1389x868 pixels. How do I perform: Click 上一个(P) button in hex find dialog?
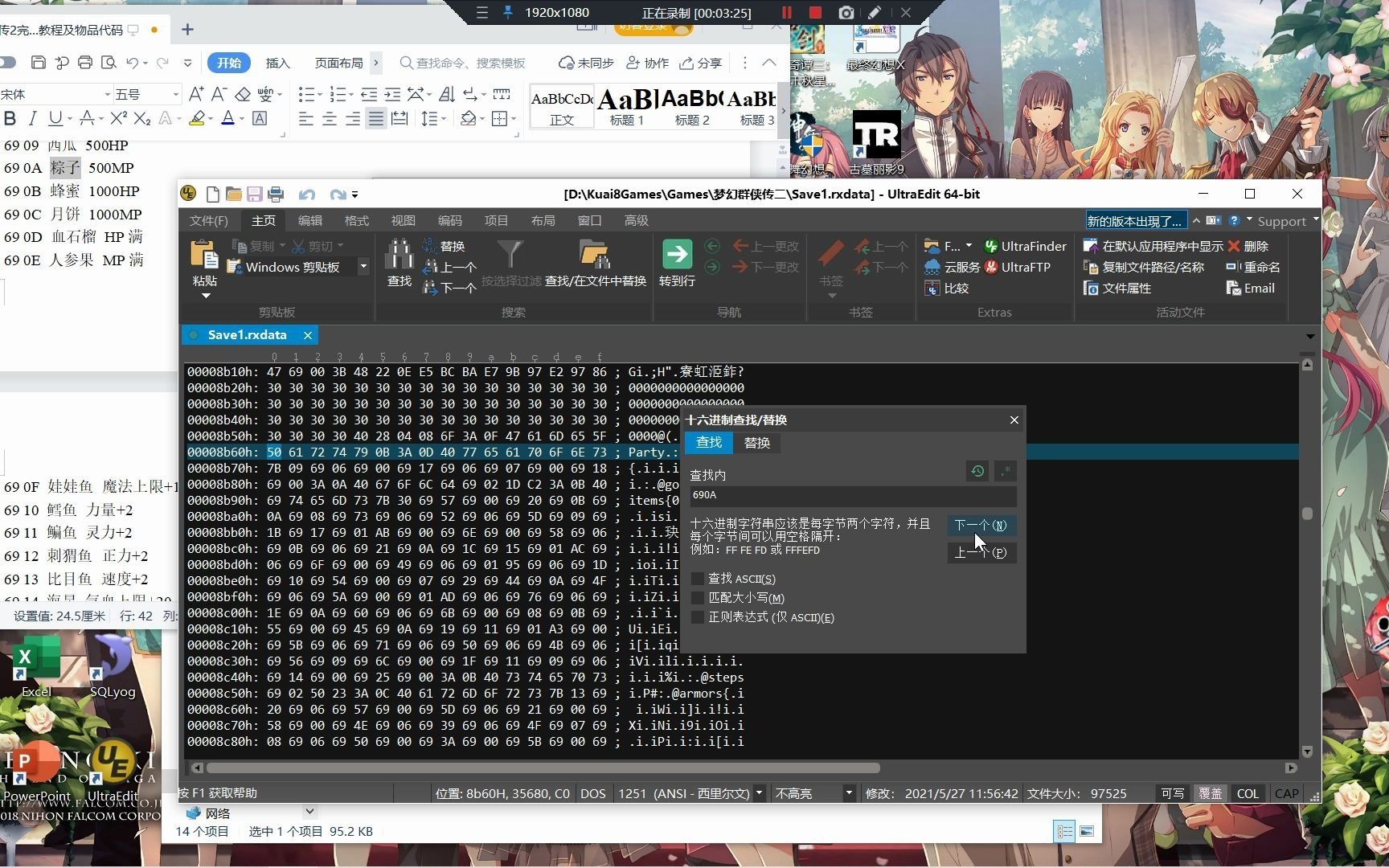[x=981, y=553]
